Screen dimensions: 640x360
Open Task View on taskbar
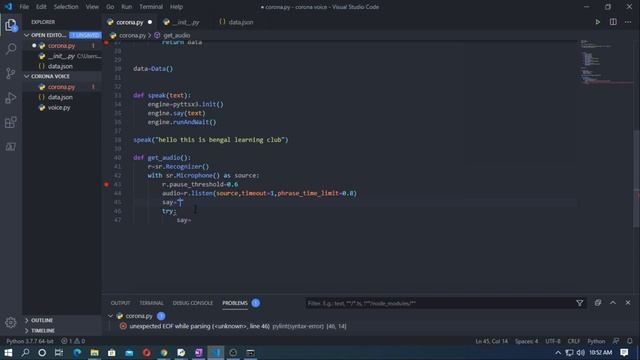tap(59, 353)
